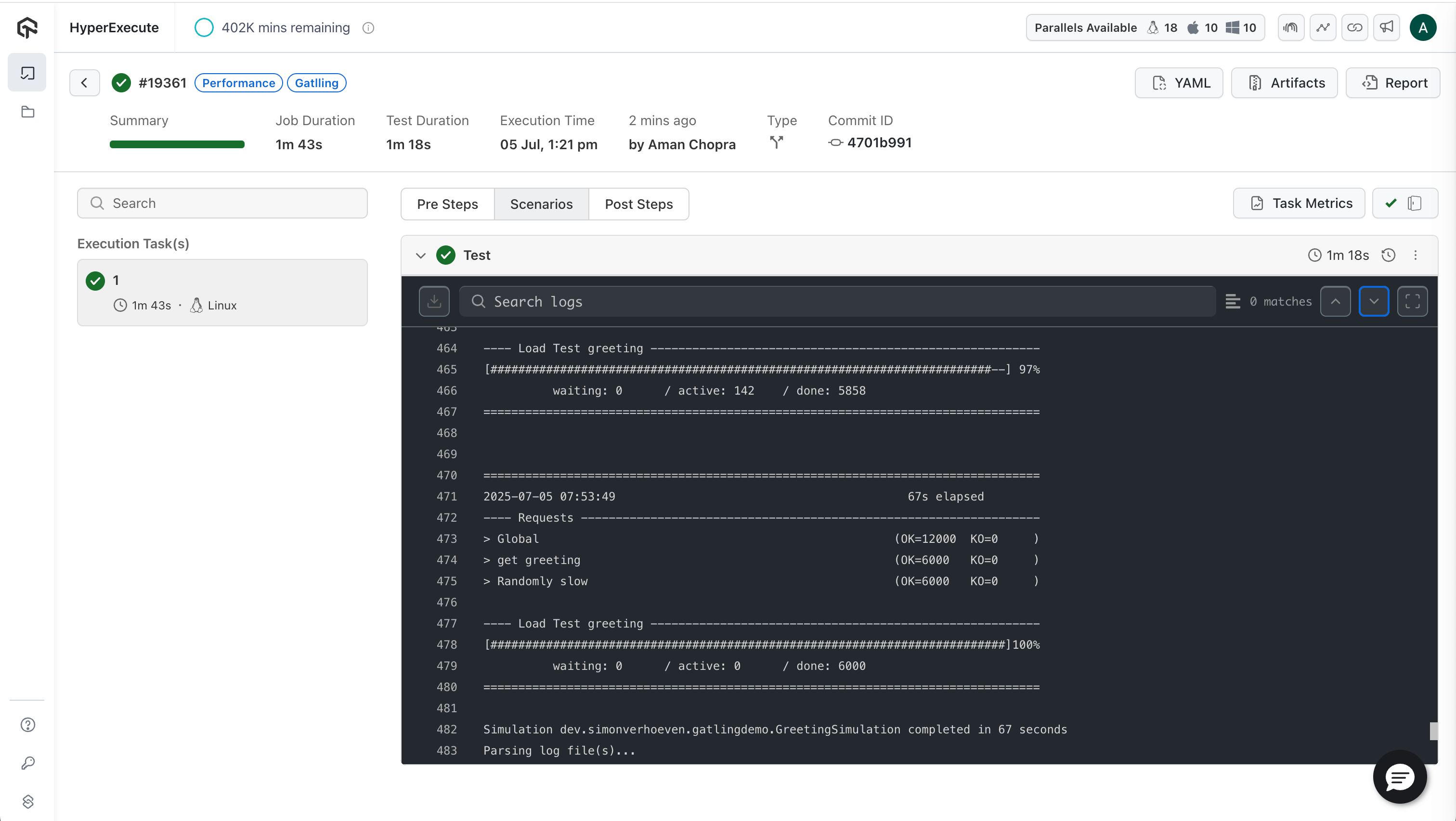This screenshot has height=821, width=1456.
Task: Jump to previous log search match
Action: coord(1336,301)
